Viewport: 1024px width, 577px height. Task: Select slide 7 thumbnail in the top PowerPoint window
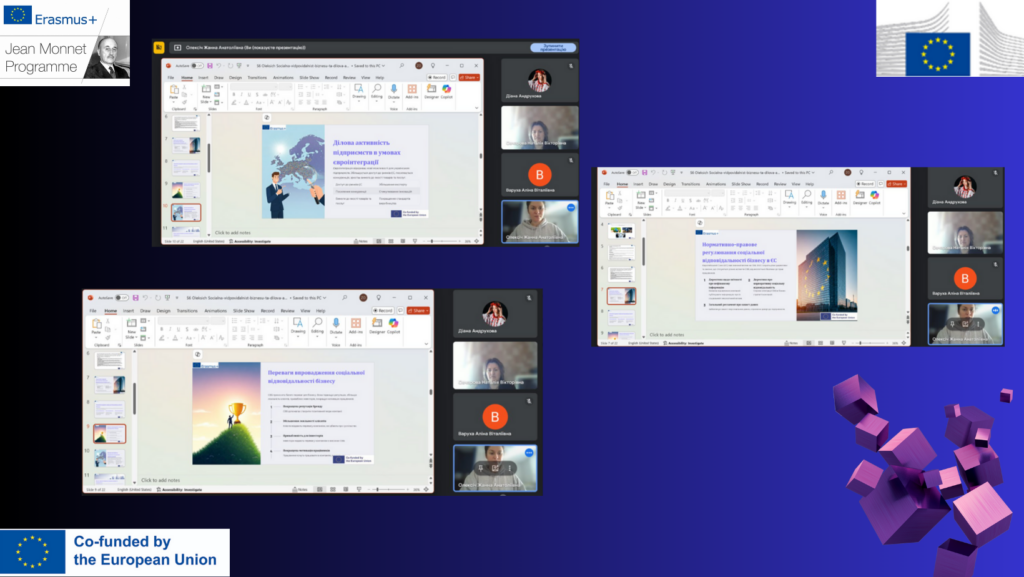tap(185, 145)
